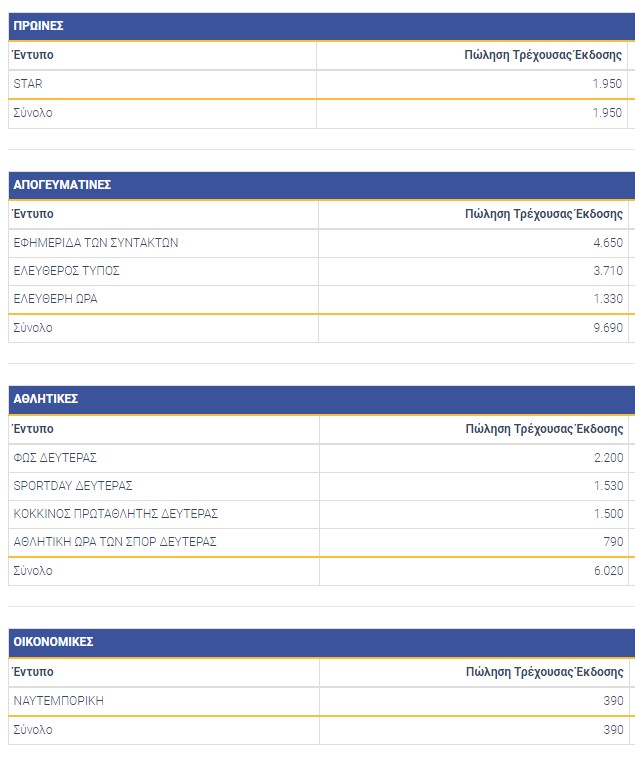
Task: Click the Έντυπο column header under ΠΡΩΙΝΕΣ
Action: (33, 56)
